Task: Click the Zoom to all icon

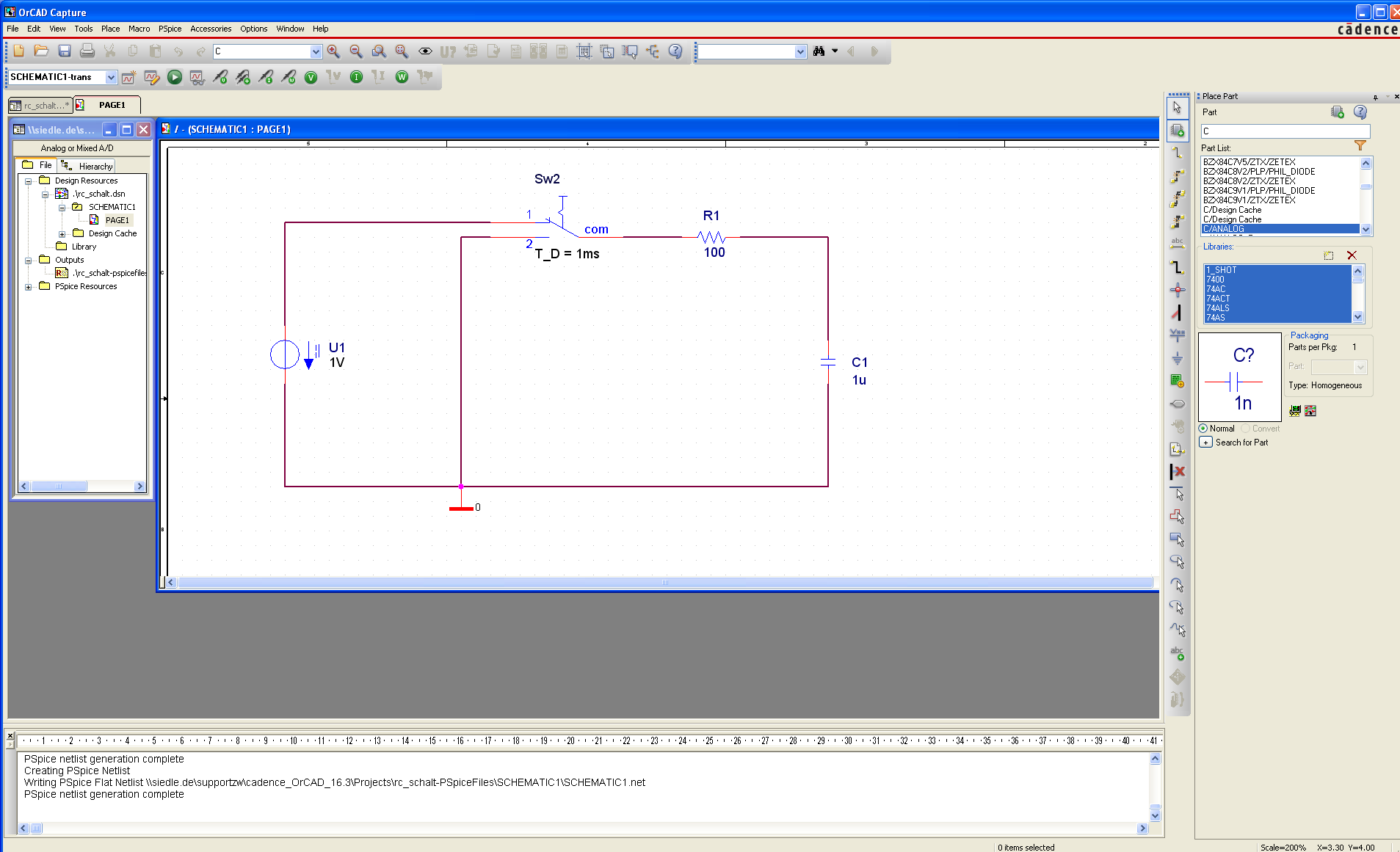Action: 402,51
